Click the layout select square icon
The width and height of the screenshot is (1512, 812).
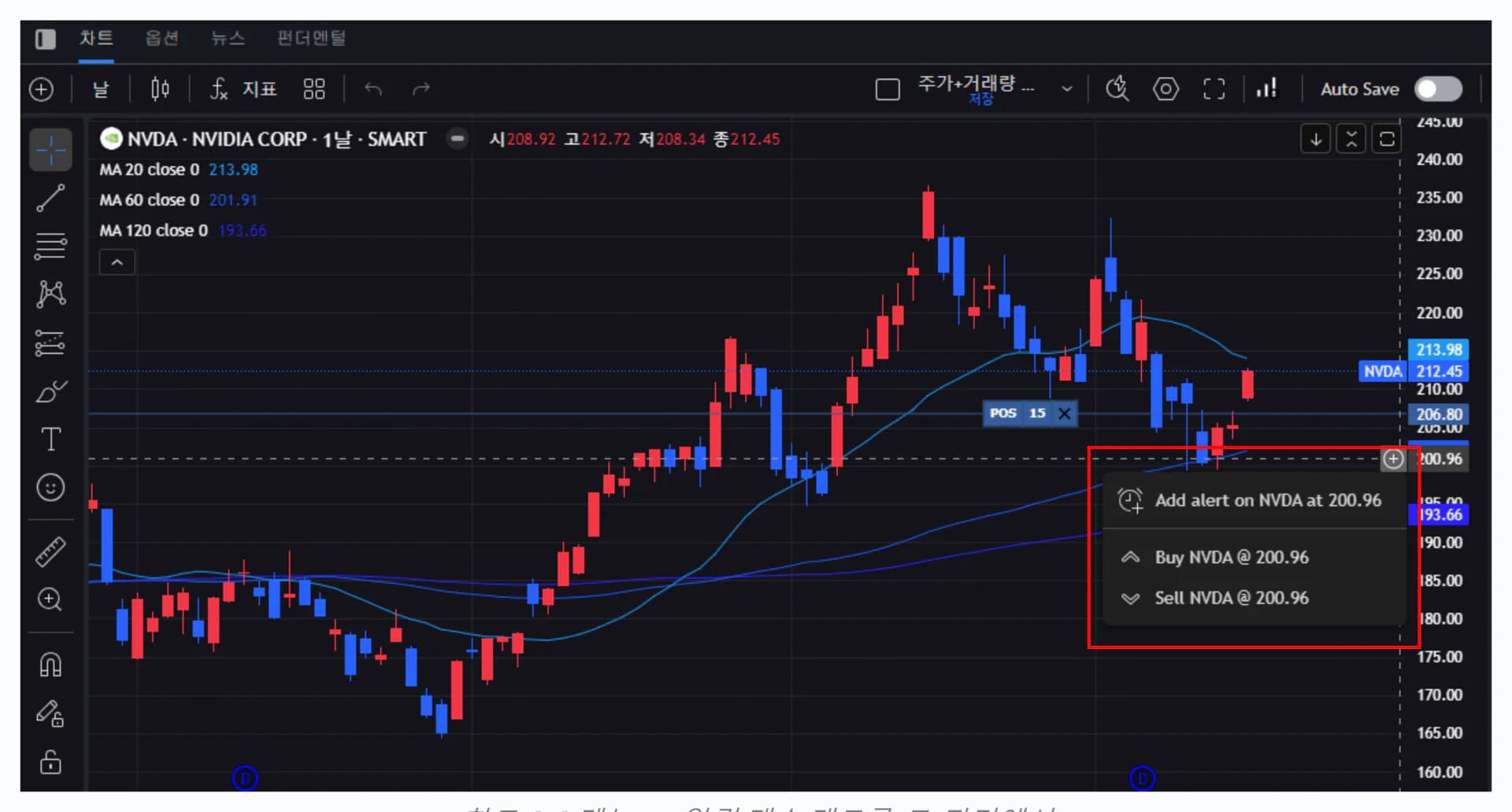point(888,89)
